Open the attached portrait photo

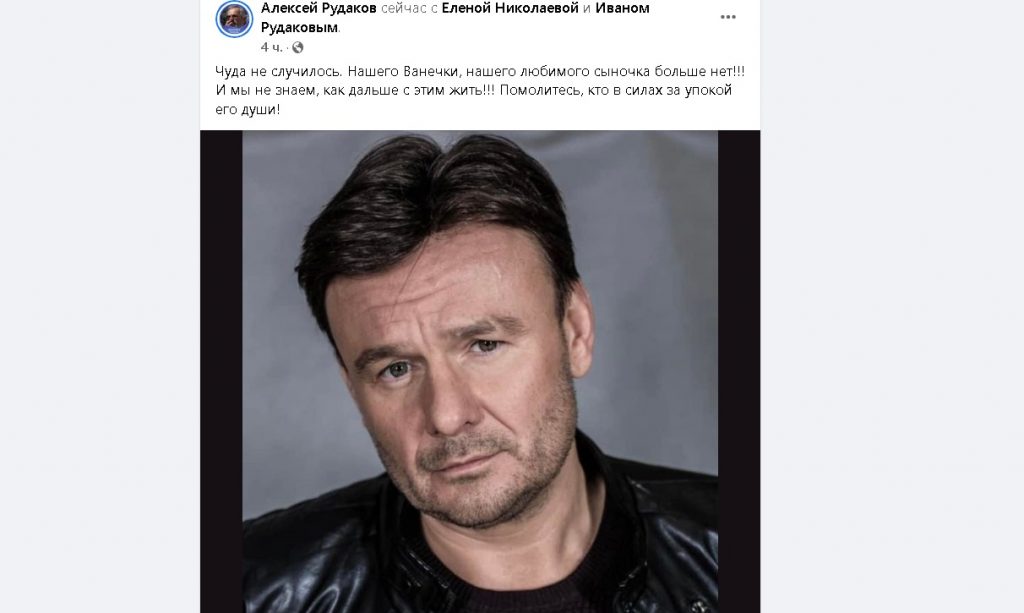click(480, 371)
